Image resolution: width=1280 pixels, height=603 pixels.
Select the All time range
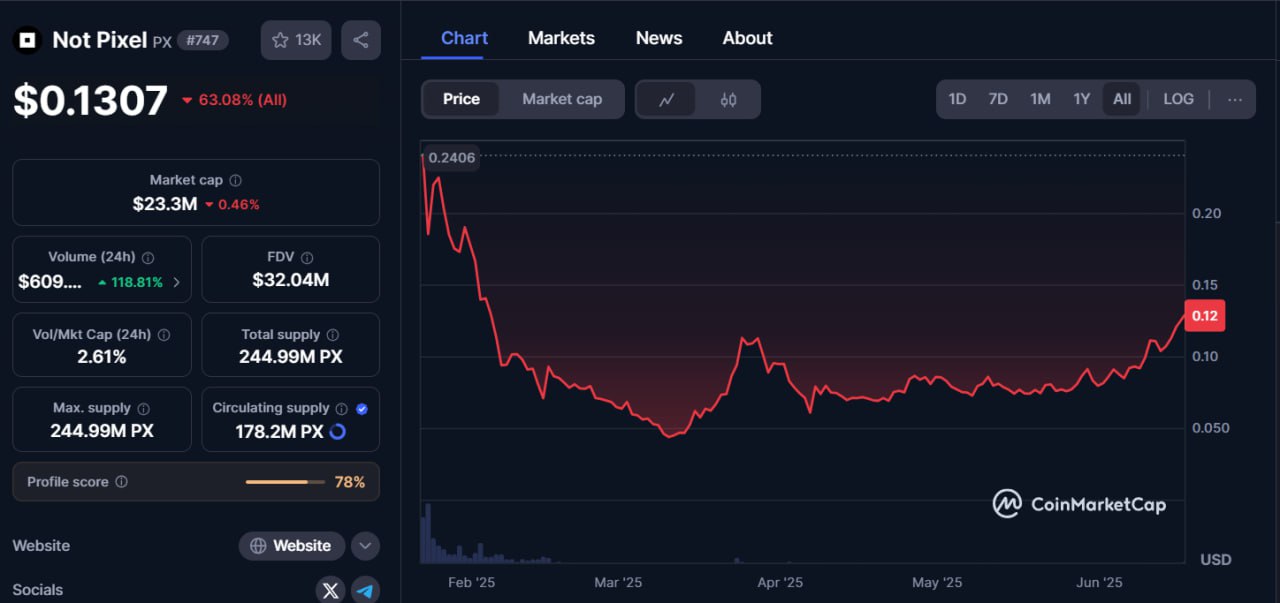point(1122,99)
